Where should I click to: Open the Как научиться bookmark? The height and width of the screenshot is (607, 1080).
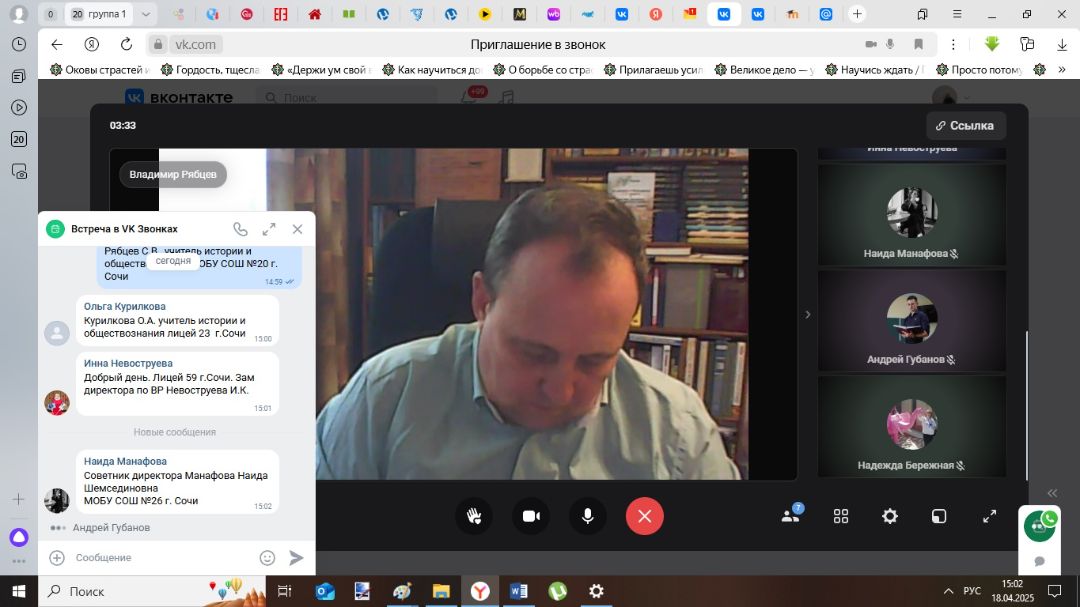tap(432, 70)
